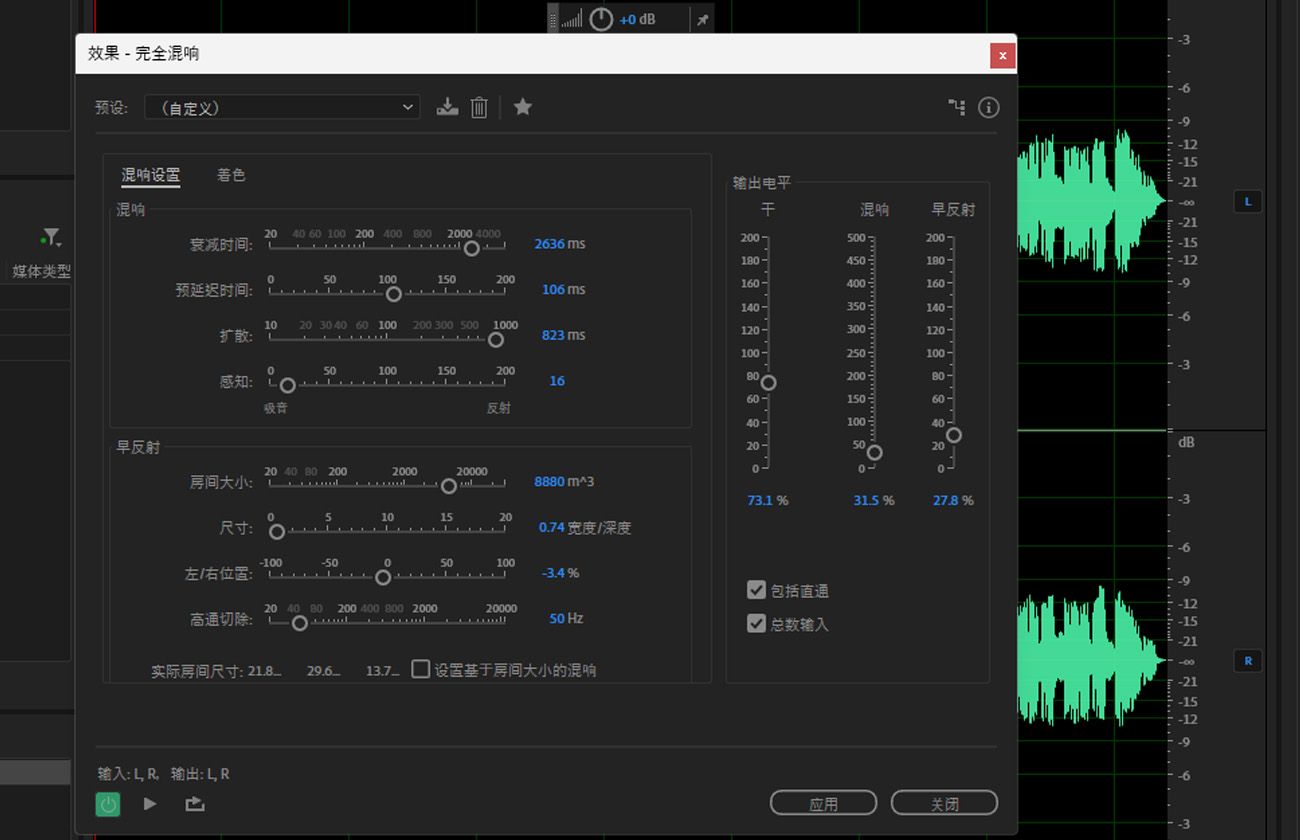Image resolution: width=1300 pixels, height=840 pixels.
Task: Click the 输出: L, R channel text
Action: pyautogui.click(x=200, y=774)
